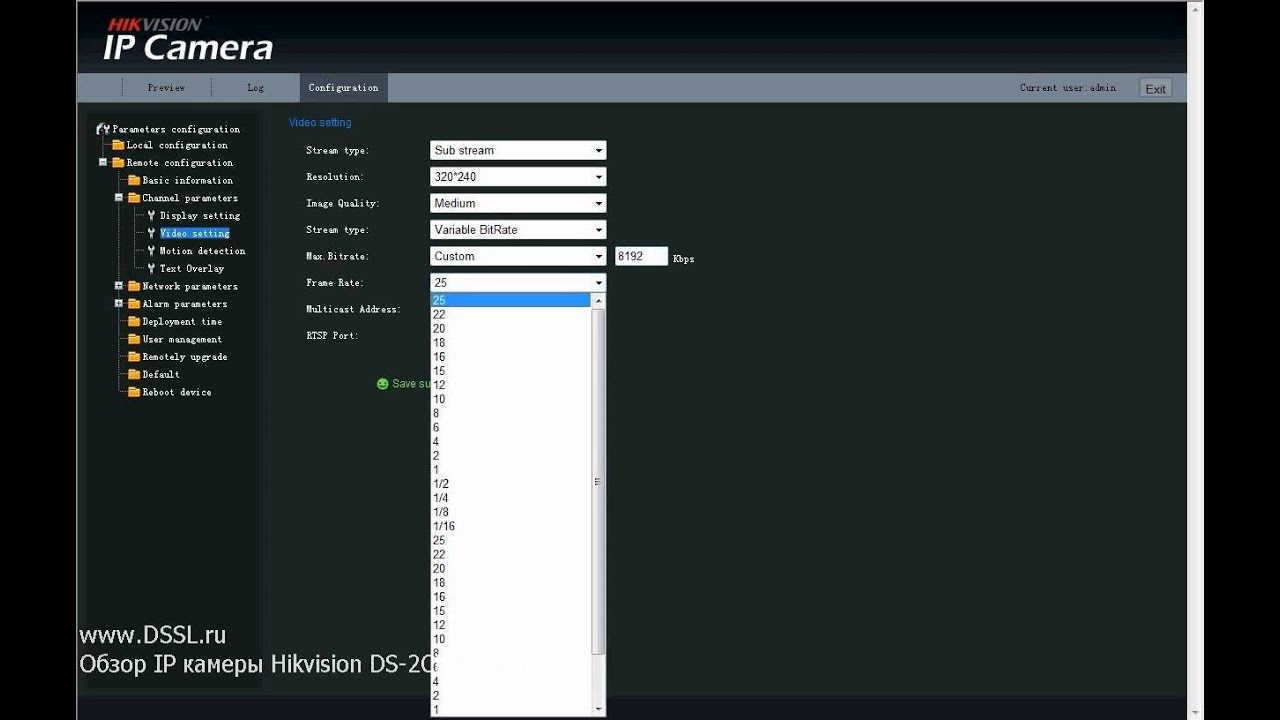Image resolution: width=1280 pixels, height=720 pixels.
Task: Click the frame rate list scrollbar down arrow
Action: tap(599, 709)
